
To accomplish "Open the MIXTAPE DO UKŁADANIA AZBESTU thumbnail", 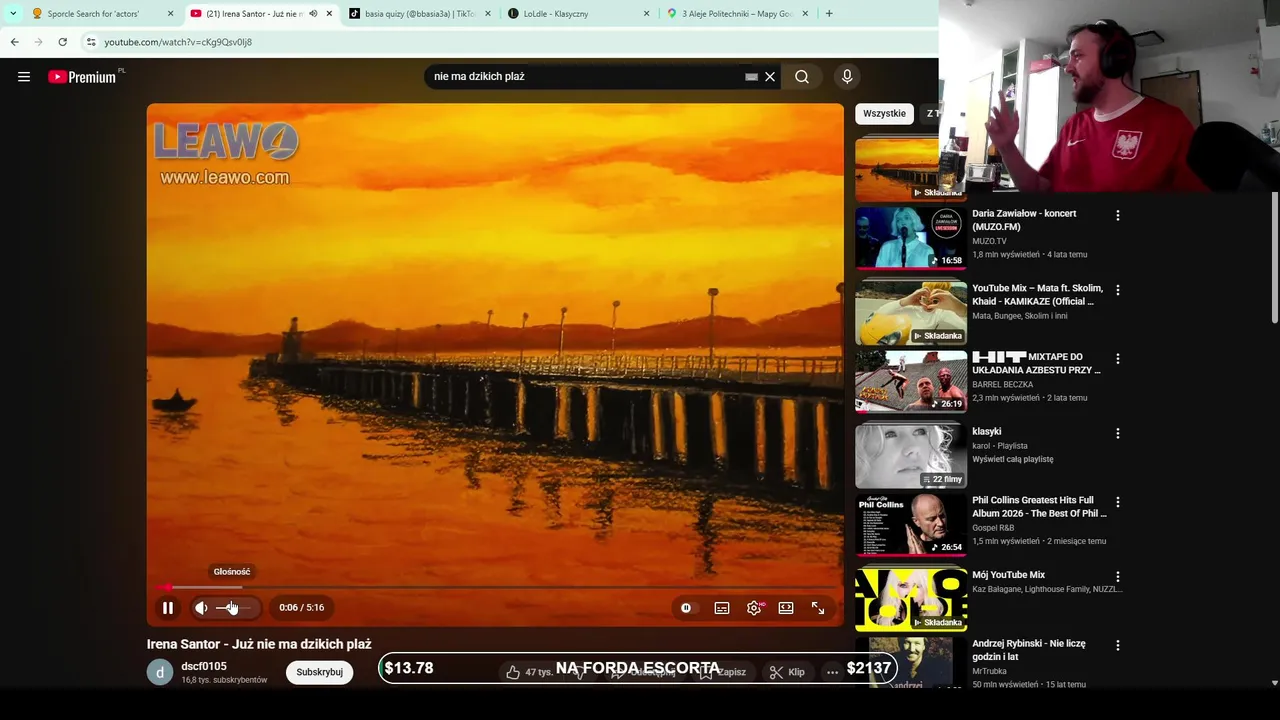I will [x=911, y=381].
